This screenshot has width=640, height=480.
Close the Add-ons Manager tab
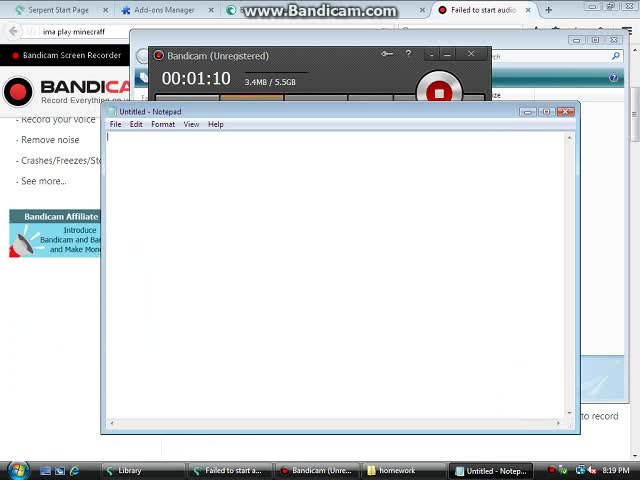coord(211,10)
